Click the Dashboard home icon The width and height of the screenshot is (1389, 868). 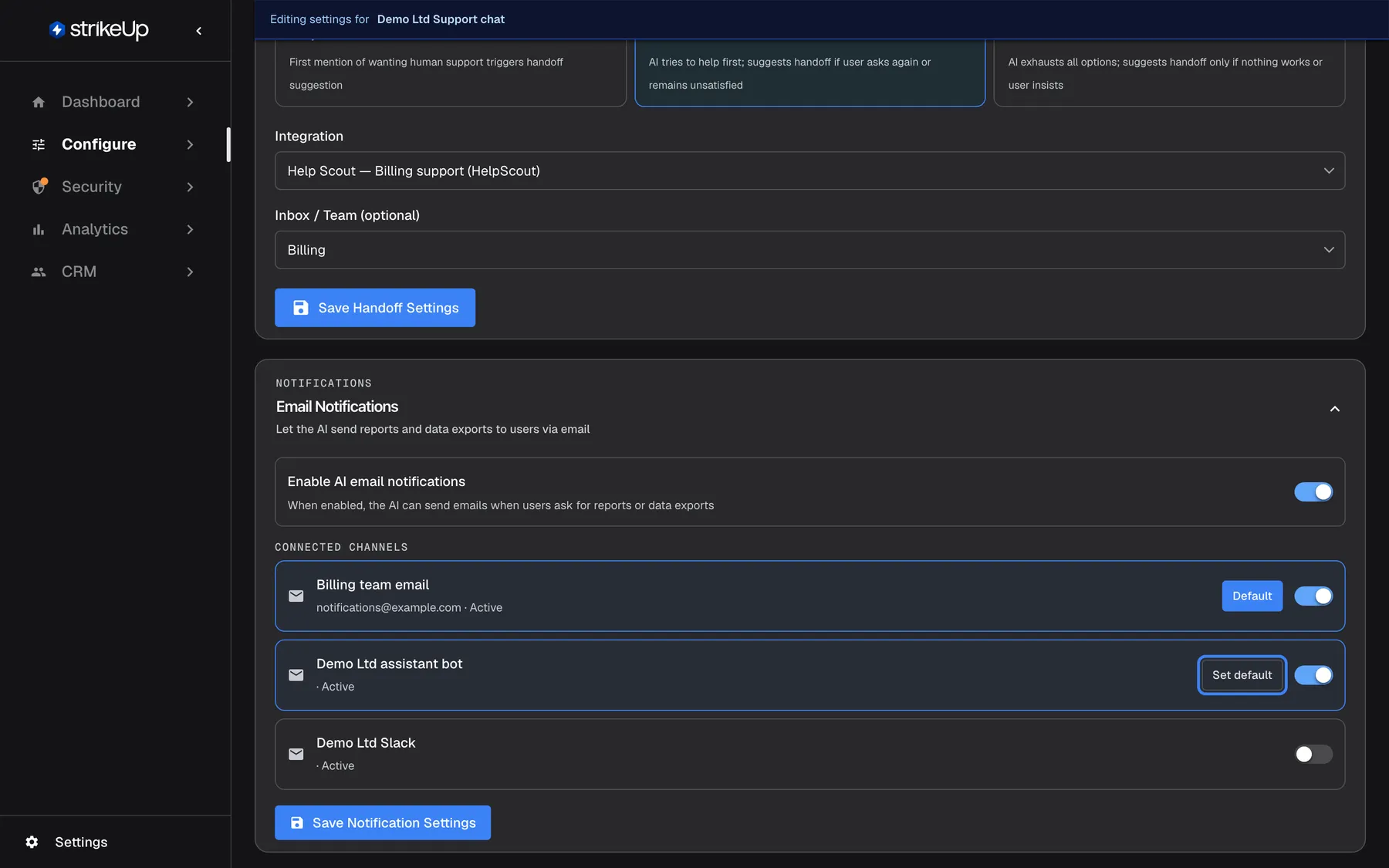[x=39, y=102]
